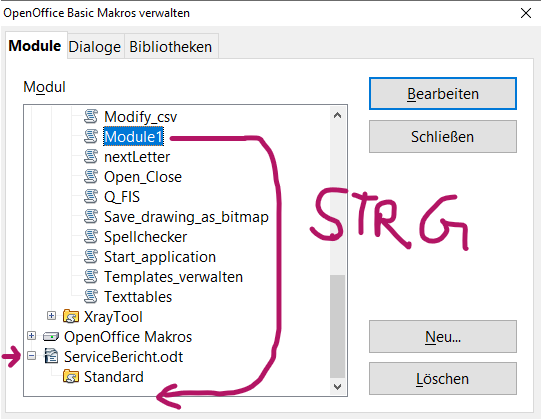
Task: Collapse the ServiceBericht.odt tree node
Action: coord(31,355)
